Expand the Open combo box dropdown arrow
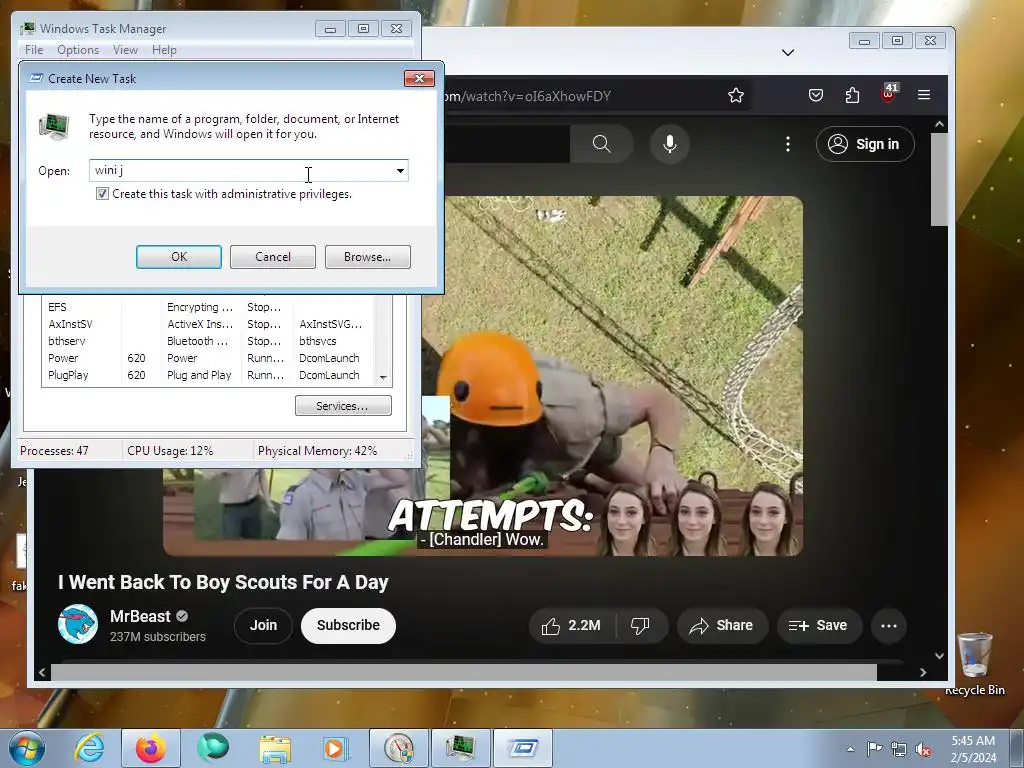1024x768 pixels. coord(400,170)
